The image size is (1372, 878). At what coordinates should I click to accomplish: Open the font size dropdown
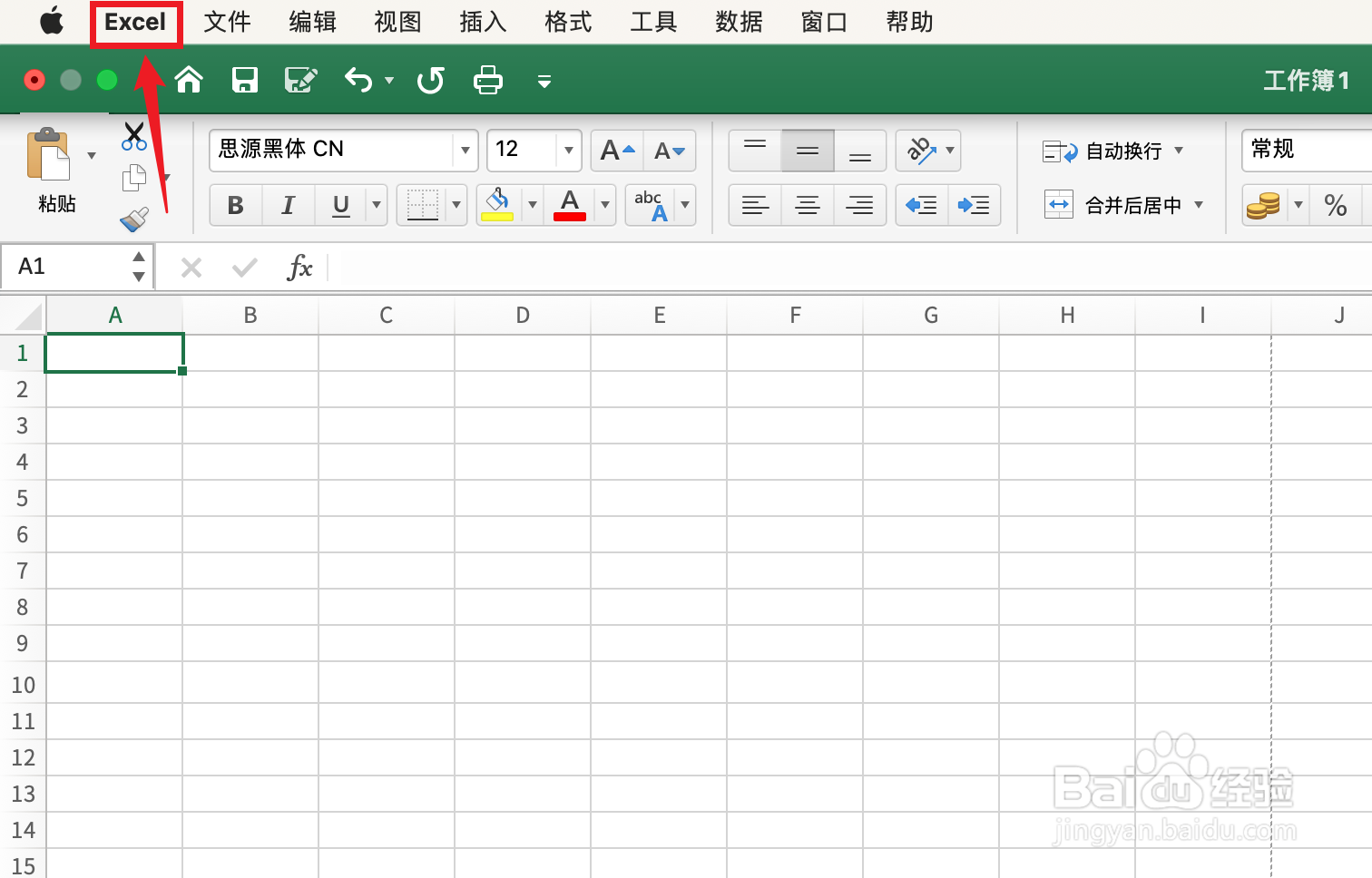coord(569,150)
